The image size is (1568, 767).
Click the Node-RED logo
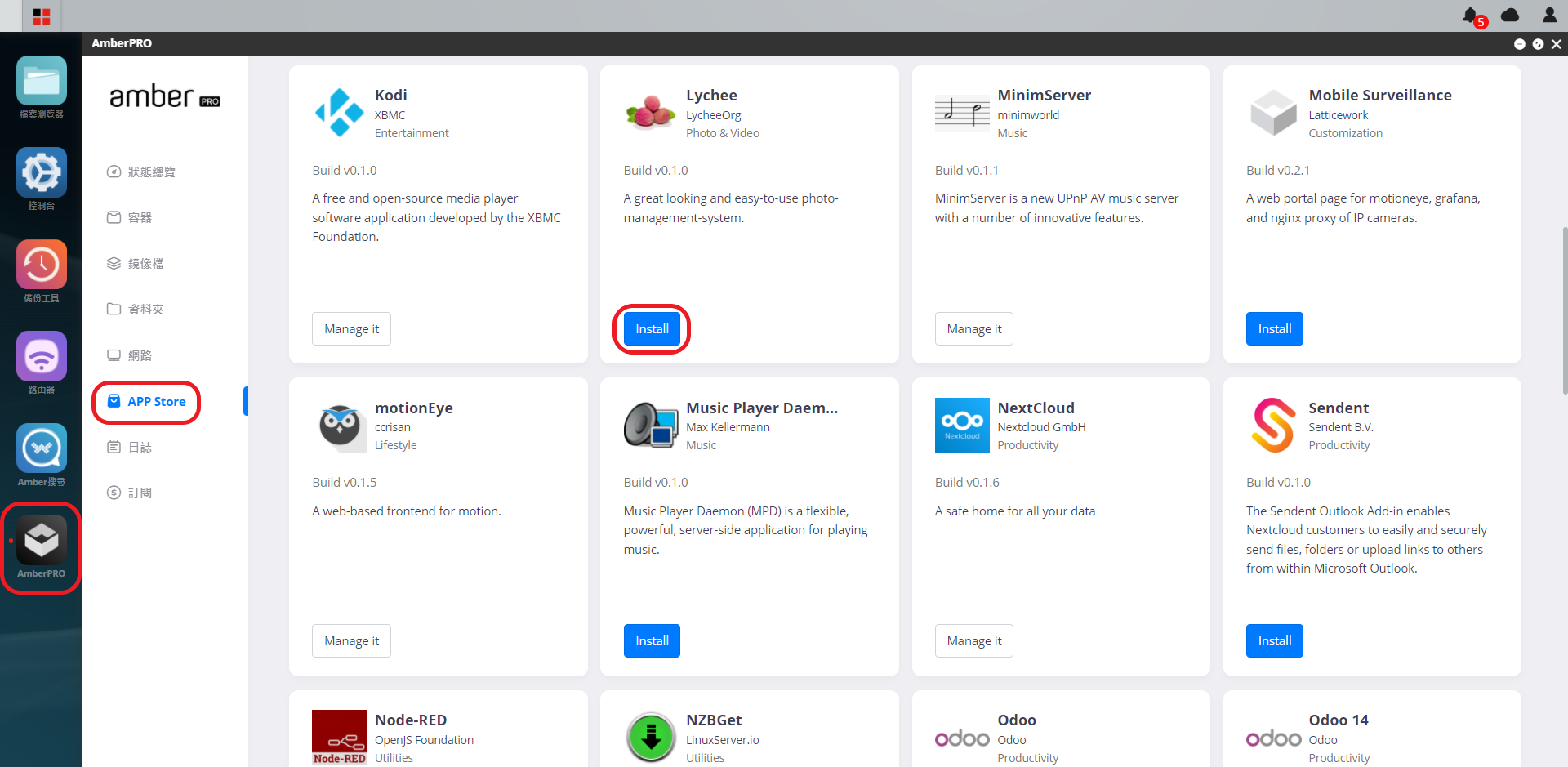pyautogui.click(x=339, y=738)
